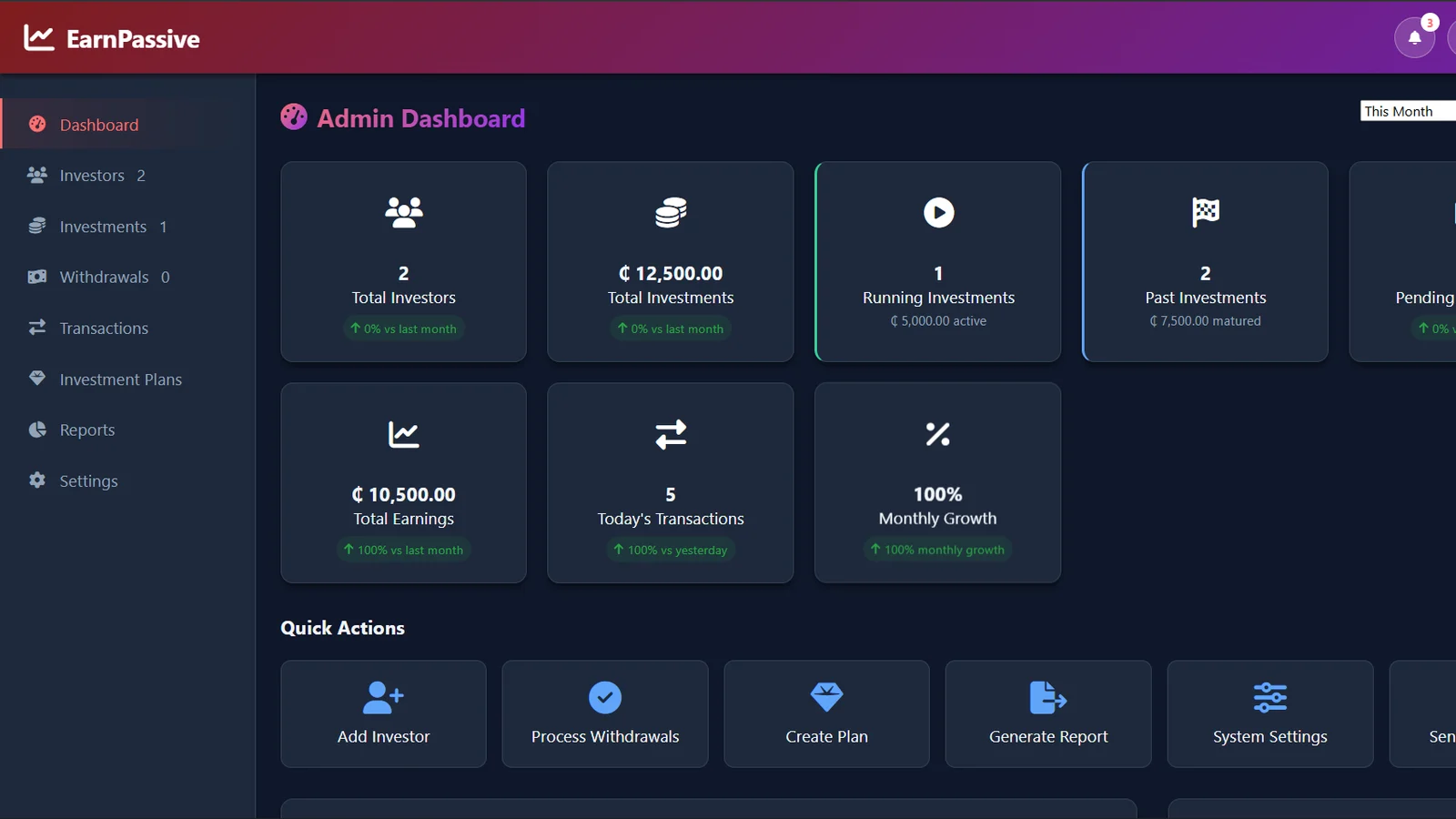The image size is (1456, 819).
Task: Open Withdrawals menu item
Action: coord(127,277)
